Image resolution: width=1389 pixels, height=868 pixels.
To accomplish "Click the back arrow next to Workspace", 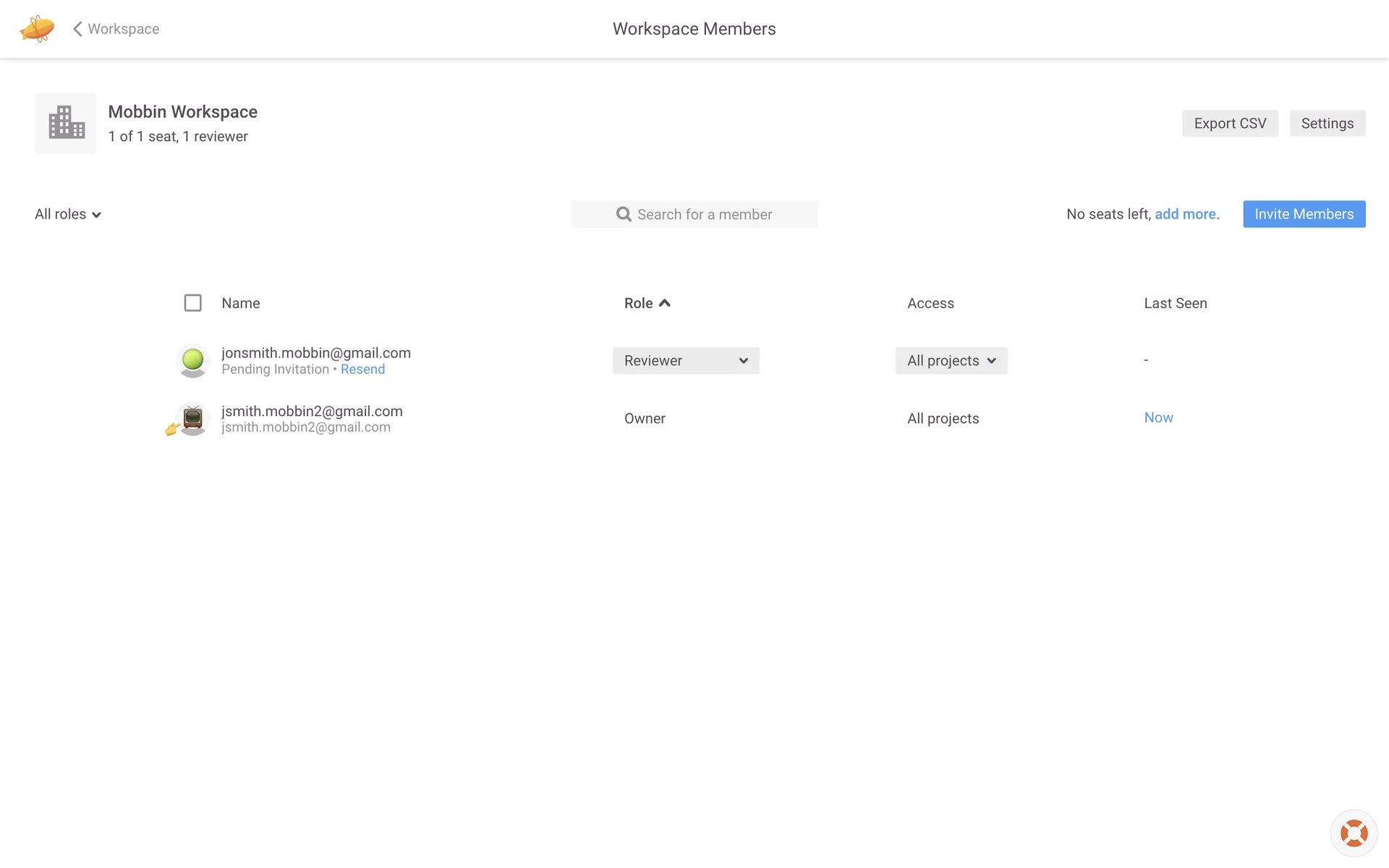I will [77, 29].
